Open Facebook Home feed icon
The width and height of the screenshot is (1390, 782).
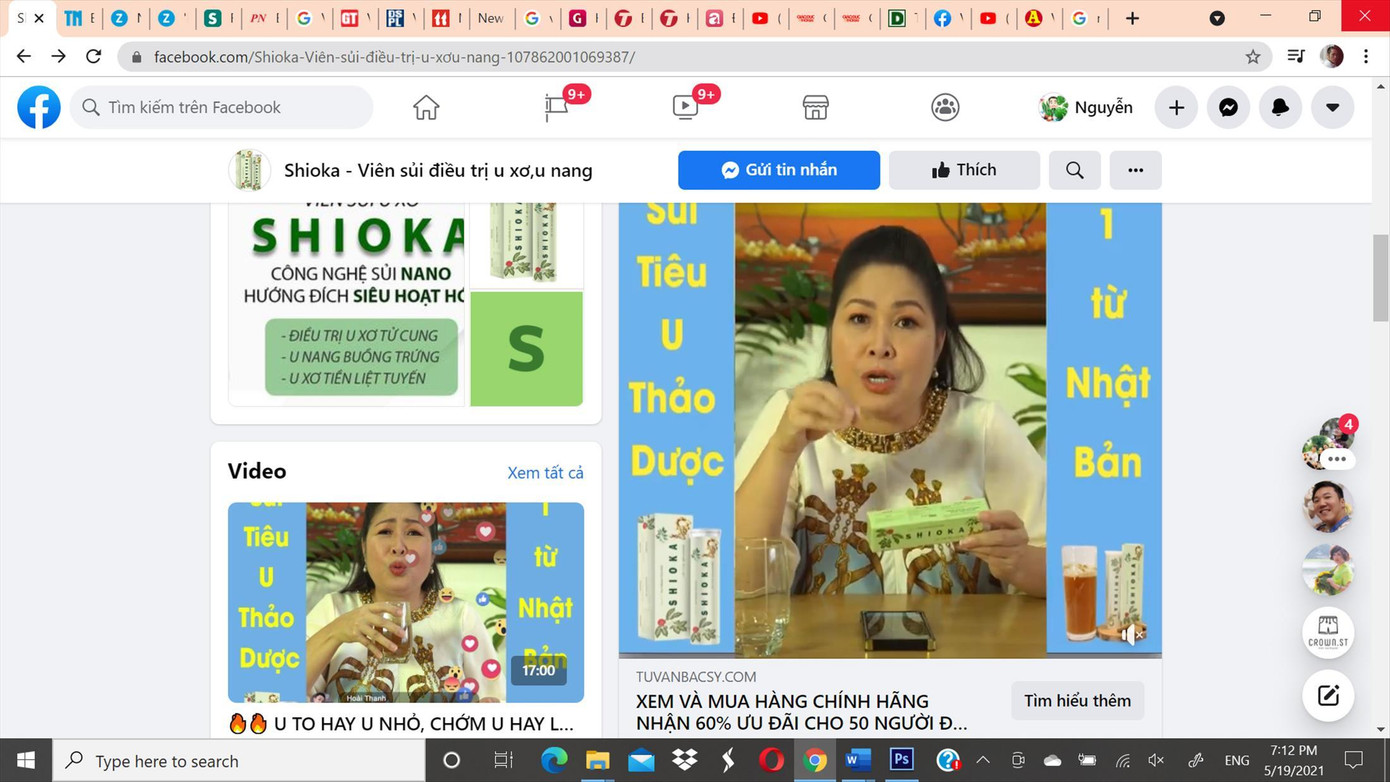(x=426, y=107)
